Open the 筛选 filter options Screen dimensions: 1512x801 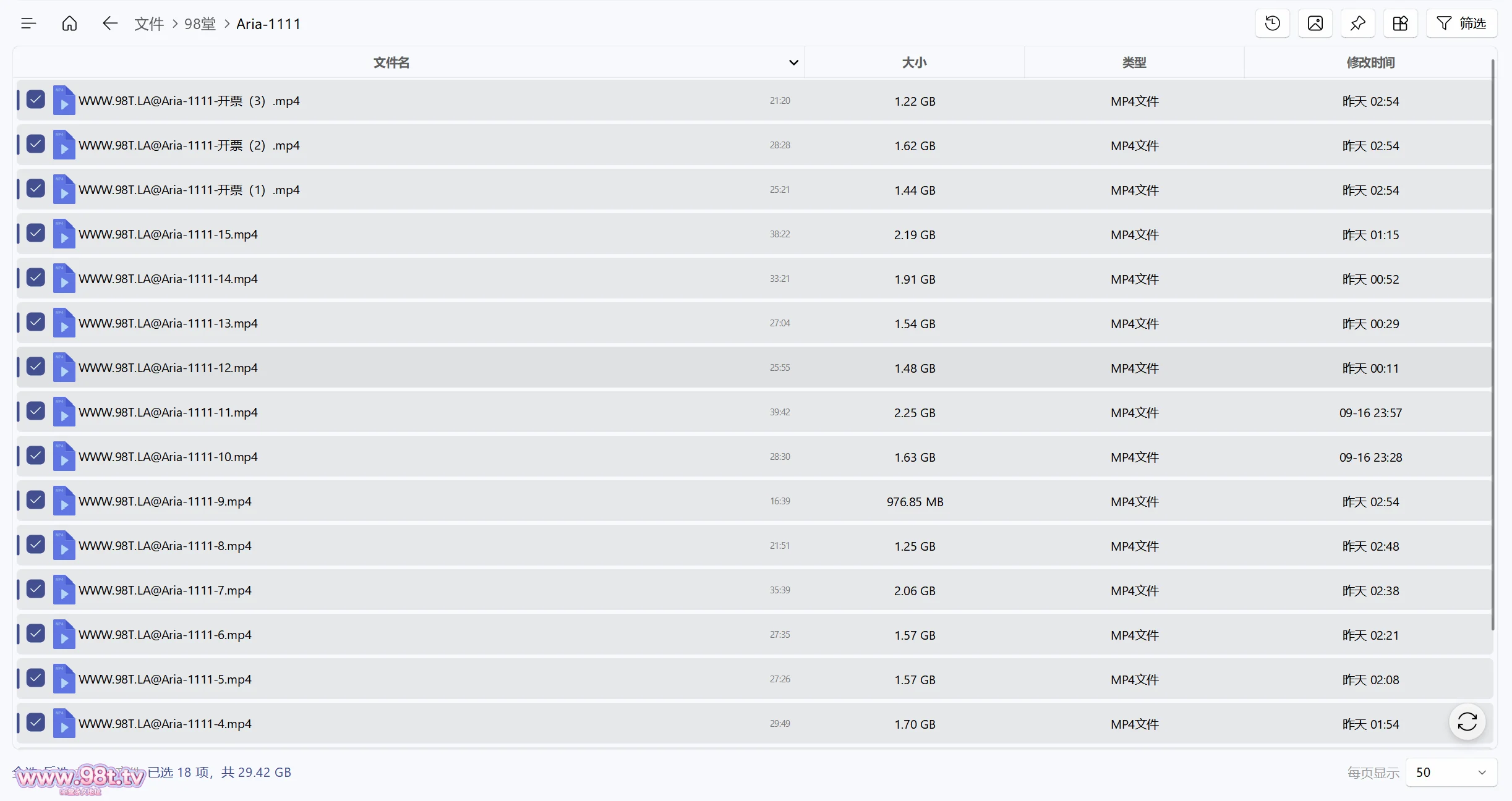pos(1462,23)
